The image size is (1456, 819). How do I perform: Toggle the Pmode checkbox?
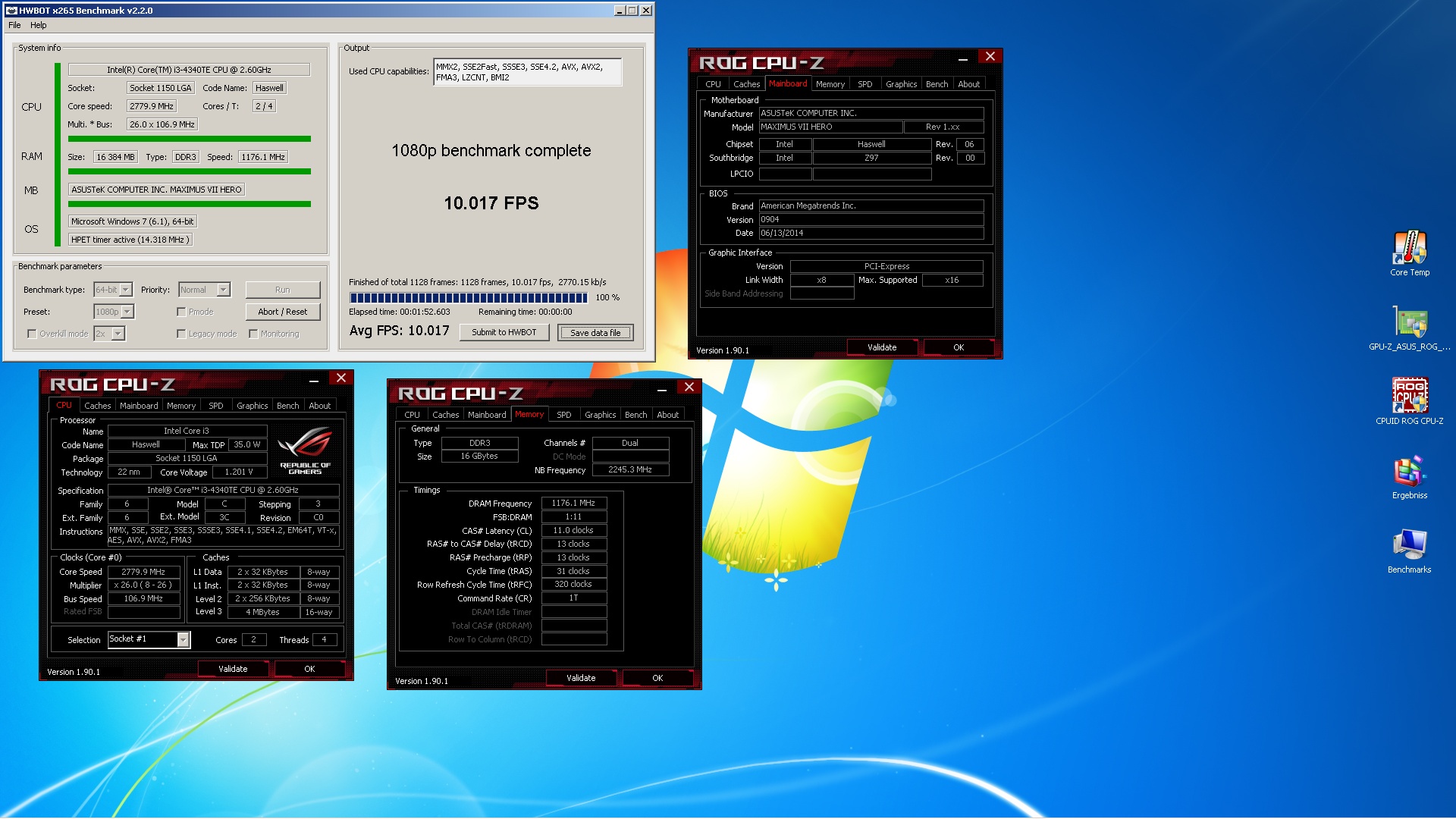coord(181,312)
